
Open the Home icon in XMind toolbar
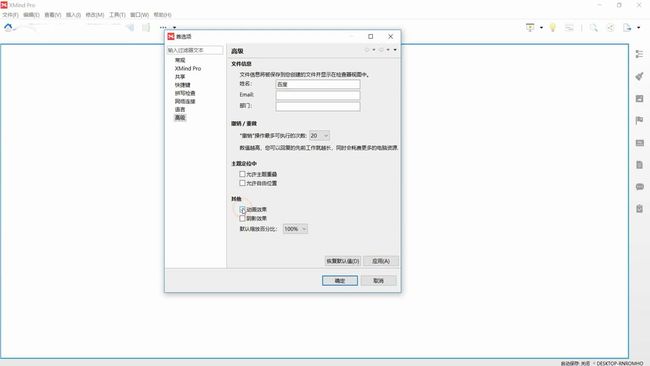coord(8,27)
